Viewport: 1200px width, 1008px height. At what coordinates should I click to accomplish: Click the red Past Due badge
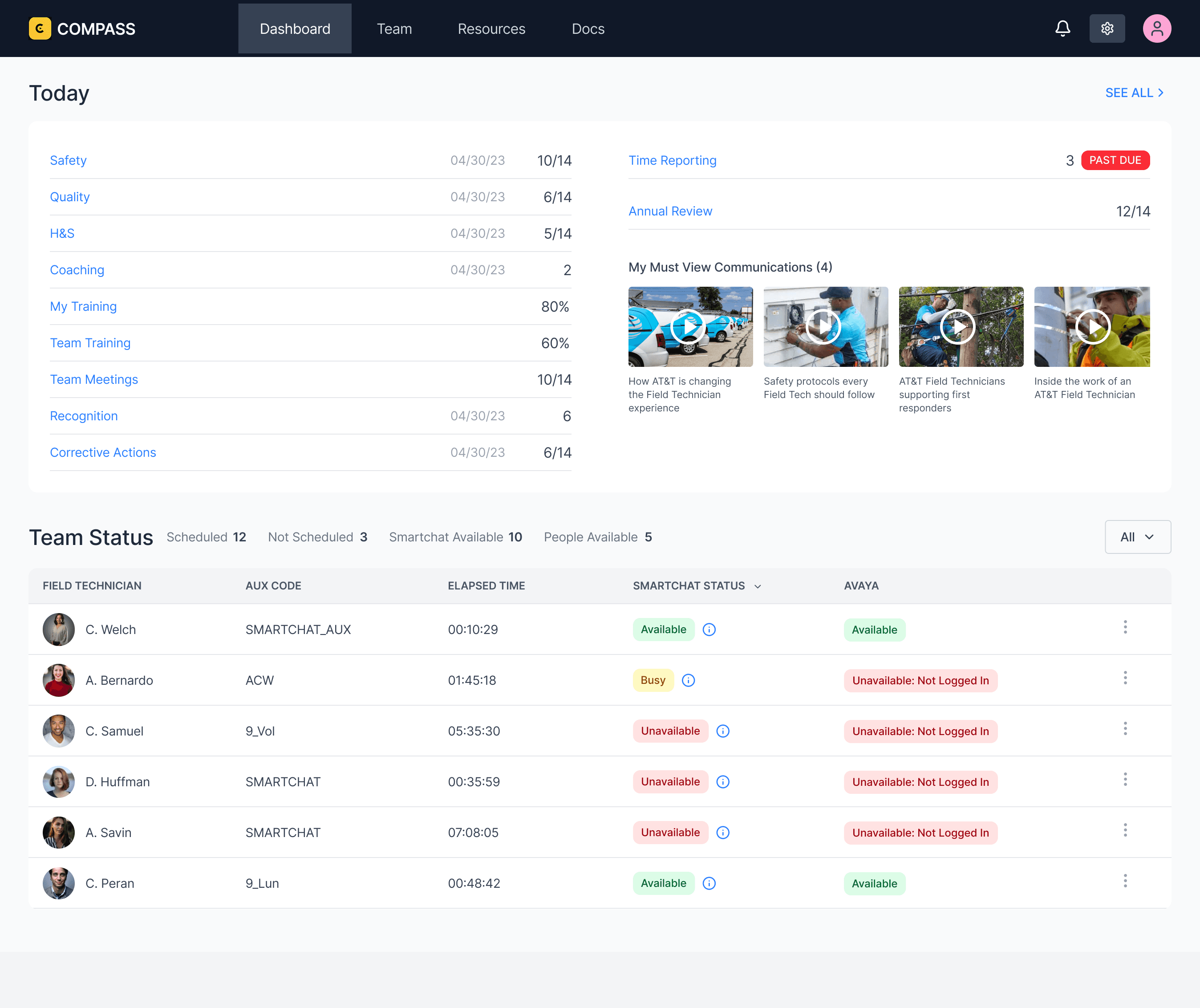[1115, 161]
